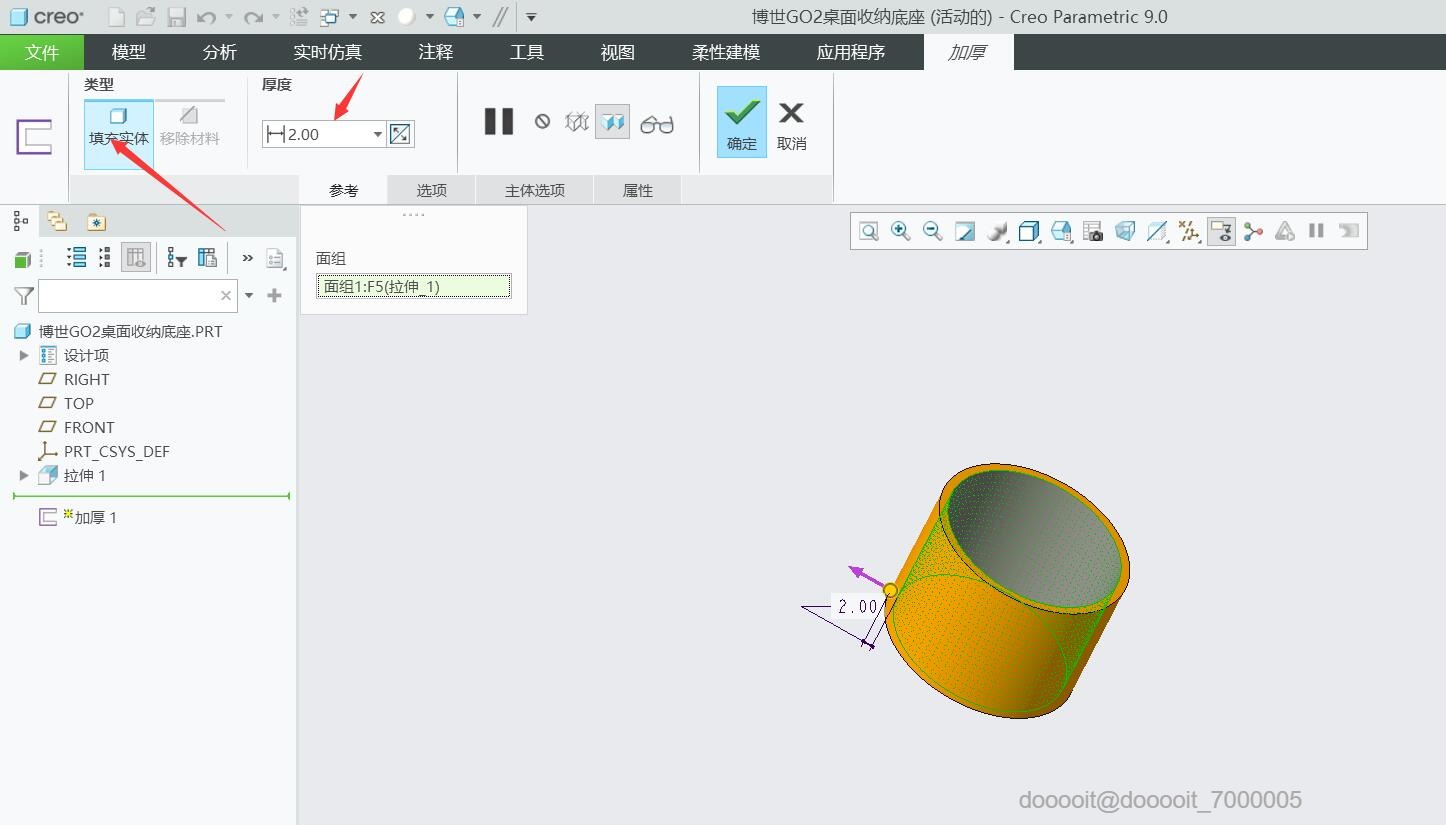The width and height of the screenshot is (1446, 825).
Task: Open the thickness value dropdown arrow
Action: point(377,134)
